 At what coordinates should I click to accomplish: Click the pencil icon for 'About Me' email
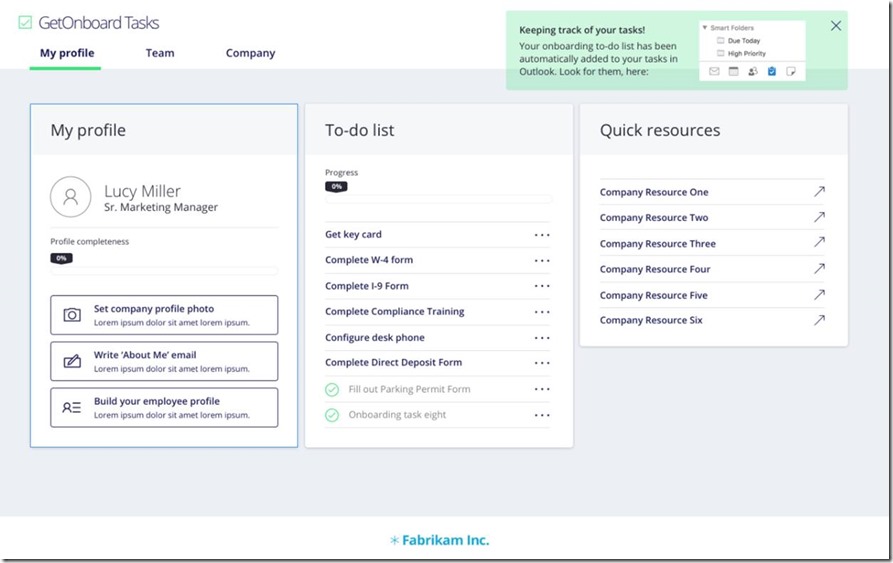click(x=72, y=361)
